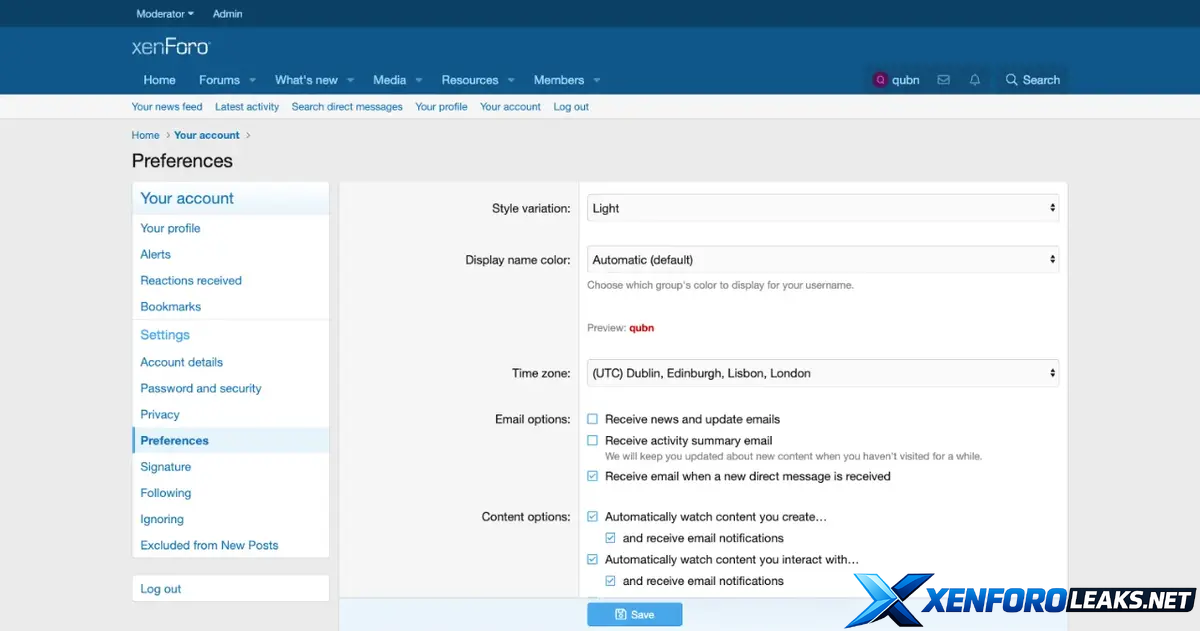Image resolution: width=1200 pixels, height=631 pixels.
Task: Open the Style variation dropdown
Action: [822, 208]
